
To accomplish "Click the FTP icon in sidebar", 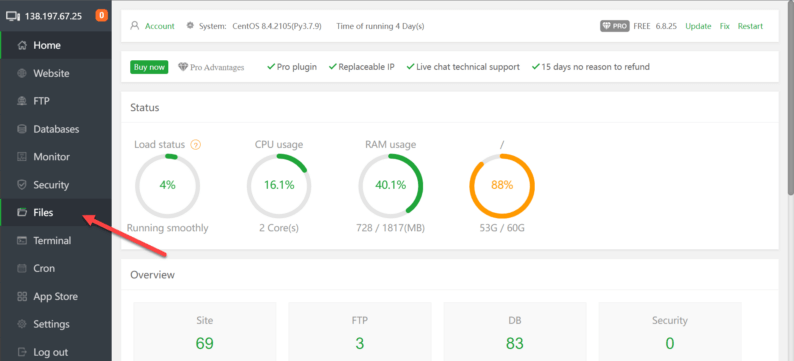I will point(22,101).
